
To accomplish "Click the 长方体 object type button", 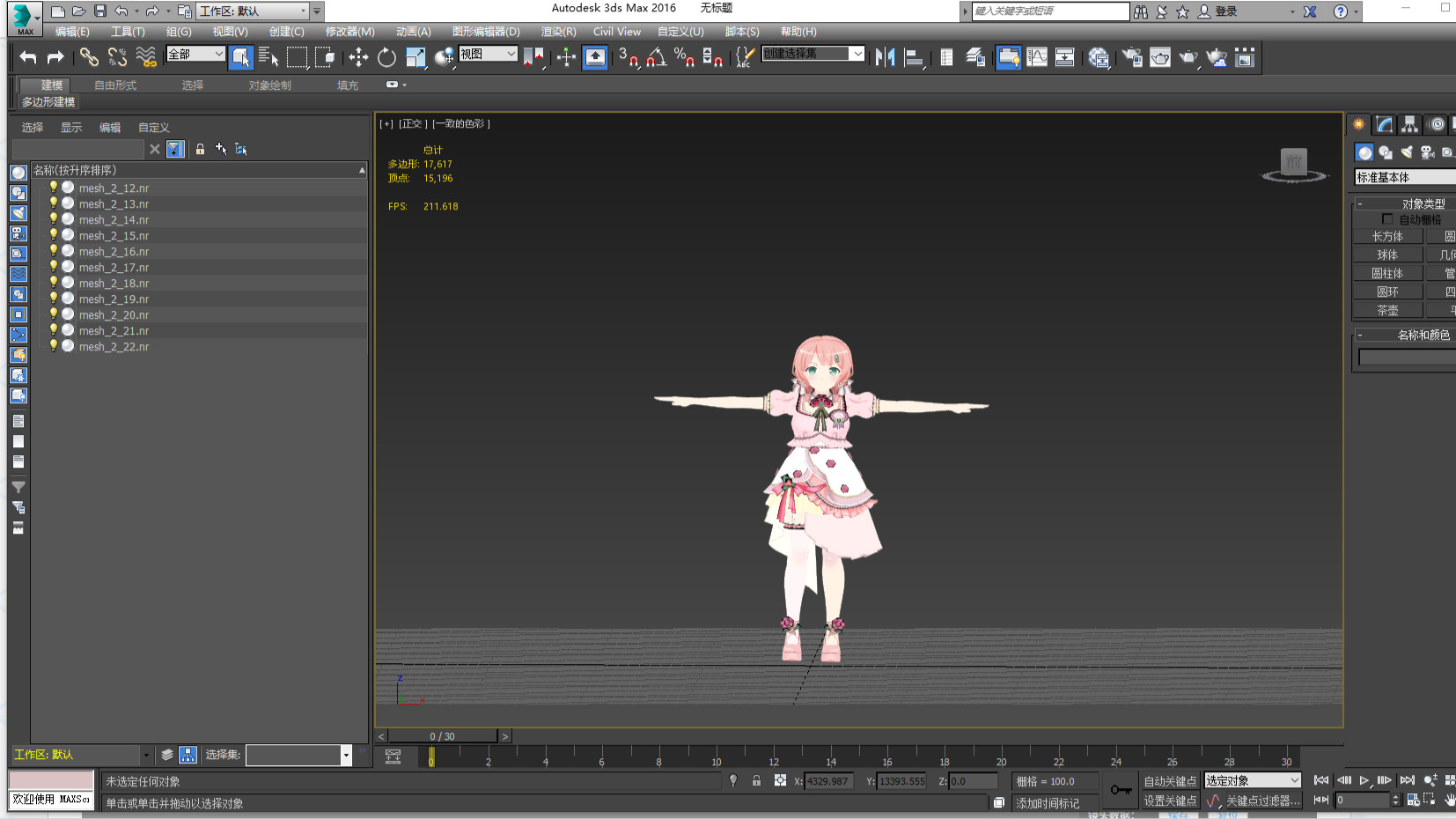I will point(1387,236).
